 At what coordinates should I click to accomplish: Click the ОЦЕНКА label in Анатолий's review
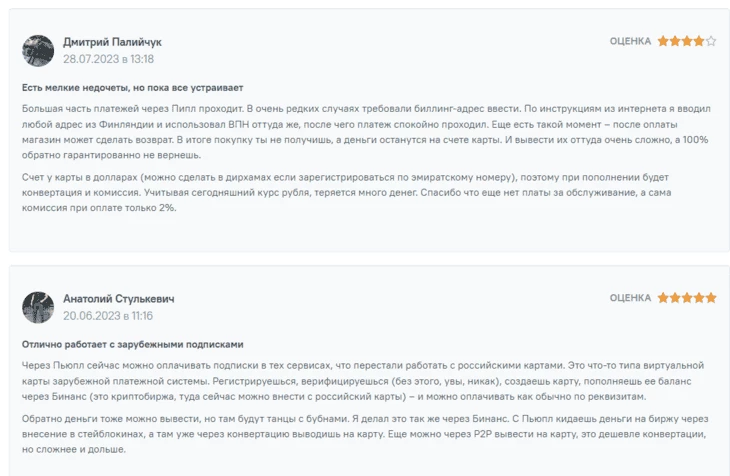(x=630, y=298)
